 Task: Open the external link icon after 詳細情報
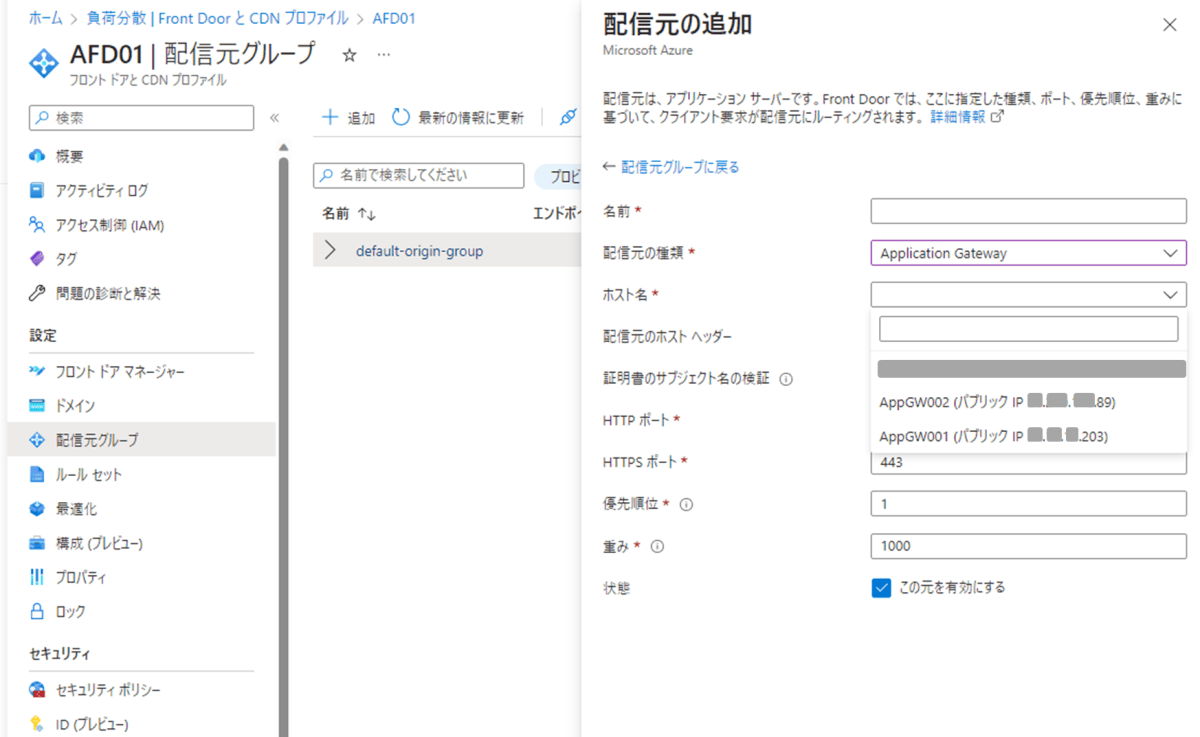click(x=996, y=117)
